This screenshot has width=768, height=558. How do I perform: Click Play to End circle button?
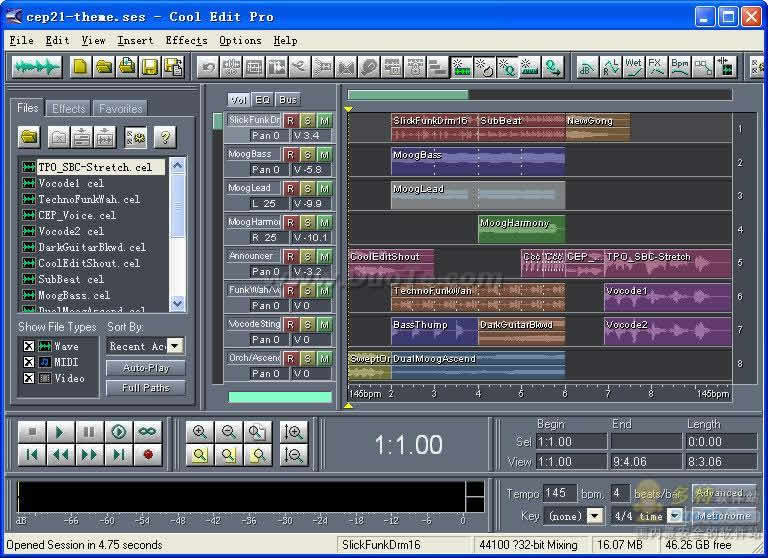coord(118,432)
